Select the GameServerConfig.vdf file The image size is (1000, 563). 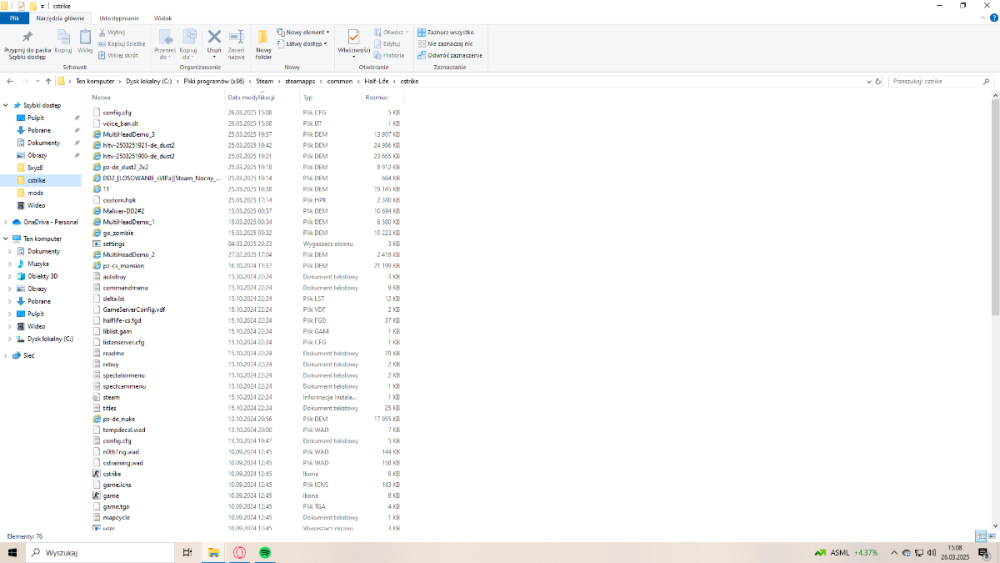click(x=133, y=309)
